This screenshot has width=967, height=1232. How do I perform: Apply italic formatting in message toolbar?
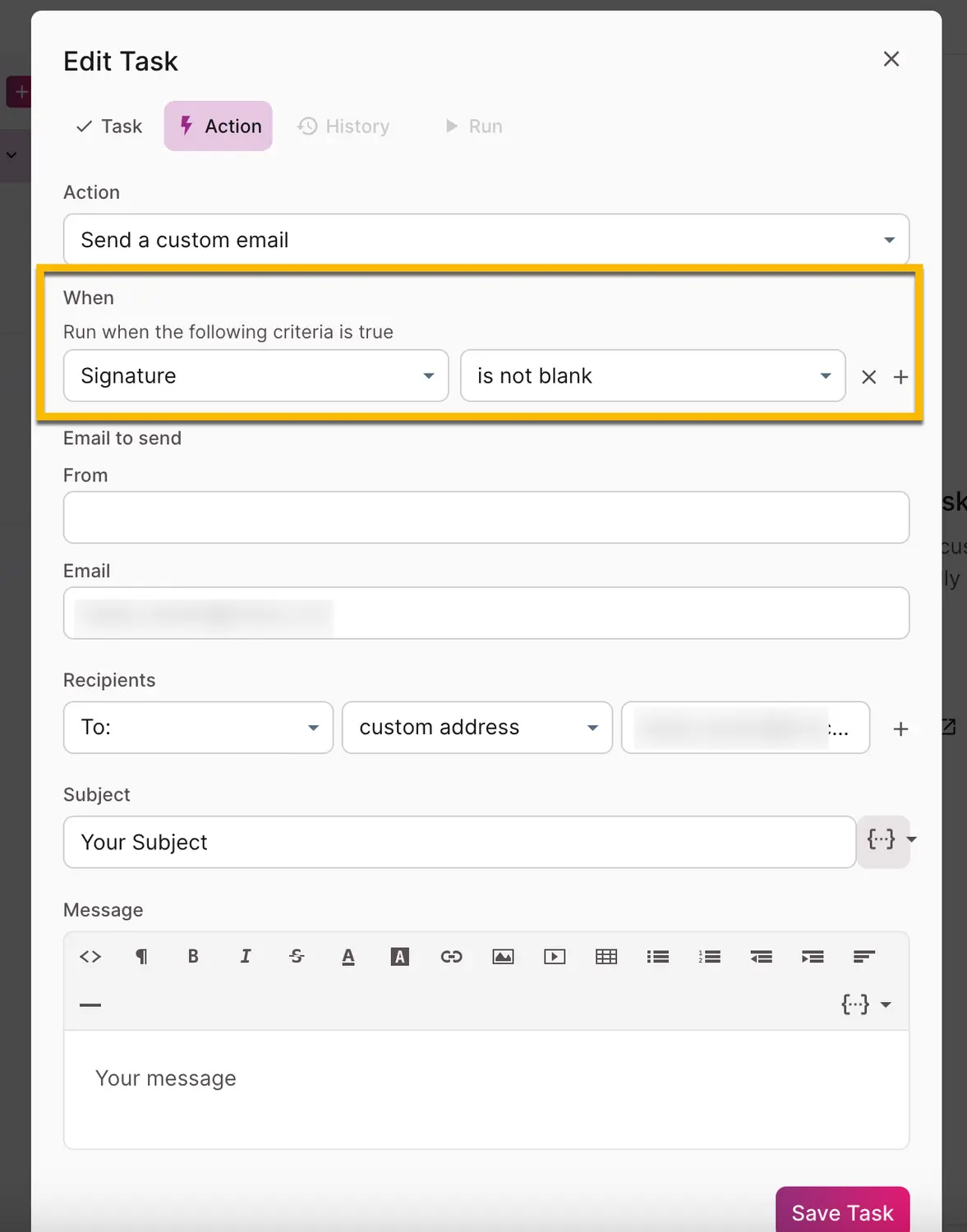point(245,956)
